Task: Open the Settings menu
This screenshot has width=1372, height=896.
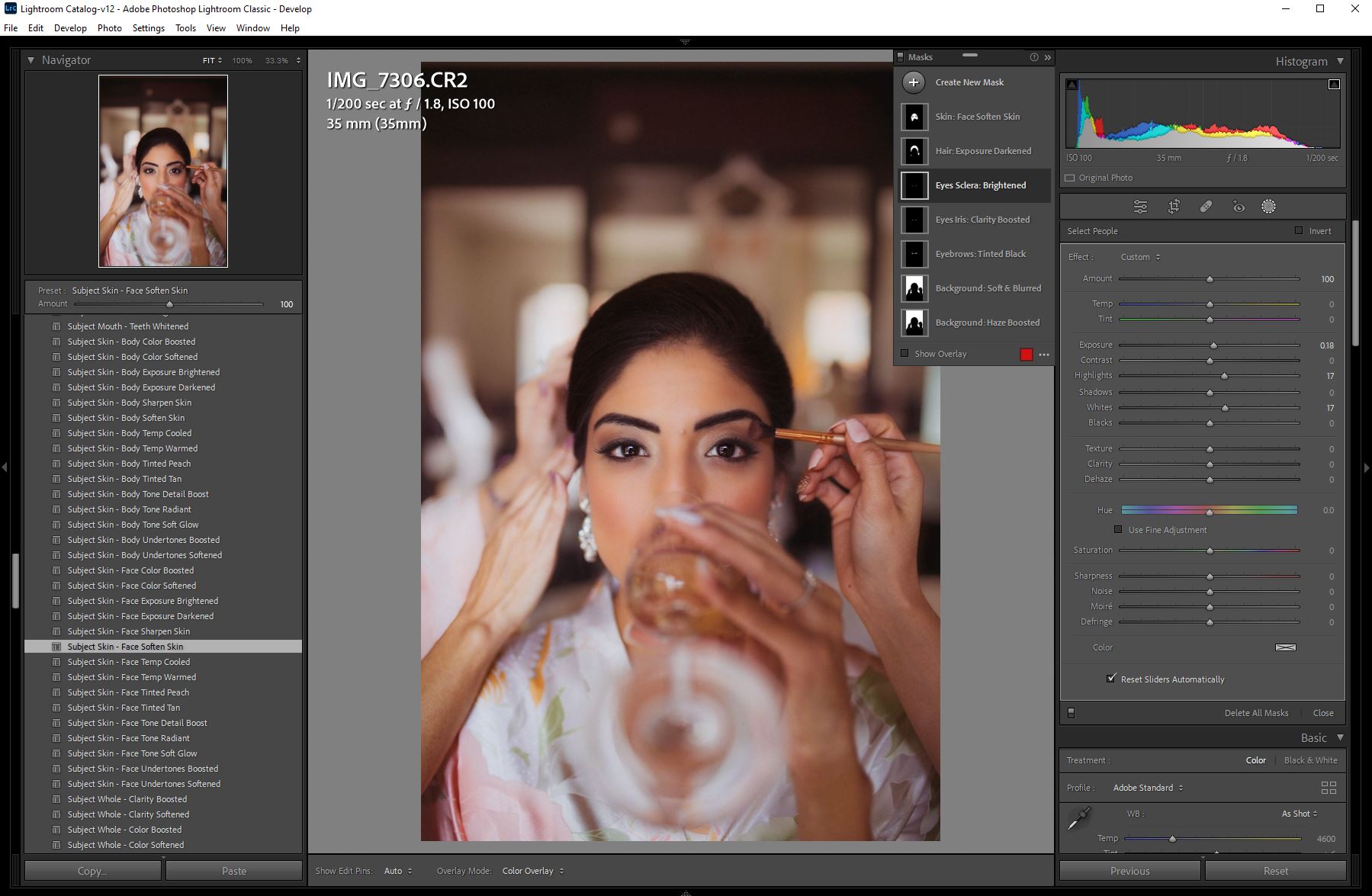Action: (x=148, y=28)
